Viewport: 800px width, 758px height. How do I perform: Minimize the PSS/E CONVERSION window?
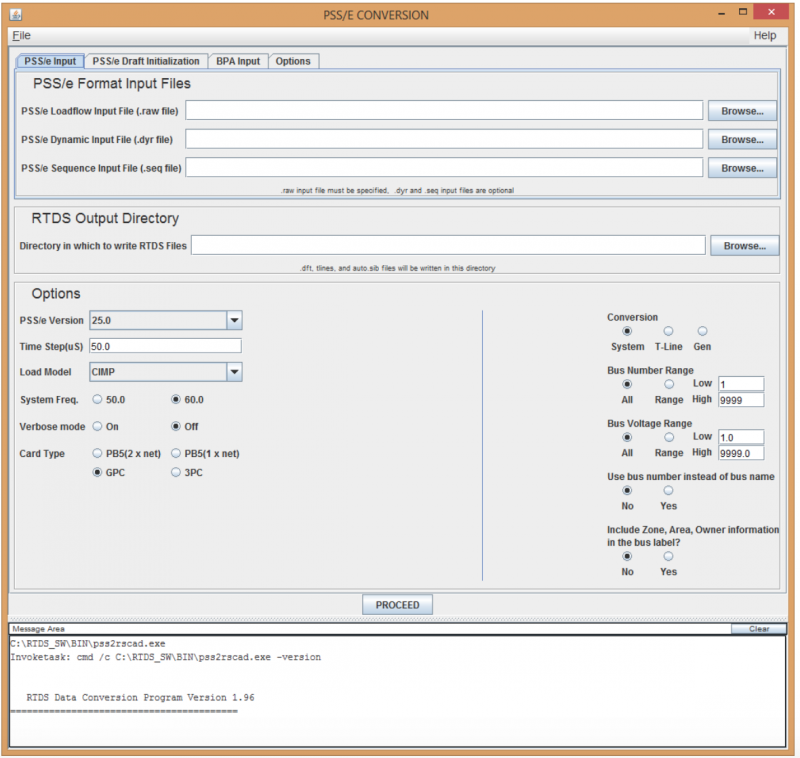point(721,13)
